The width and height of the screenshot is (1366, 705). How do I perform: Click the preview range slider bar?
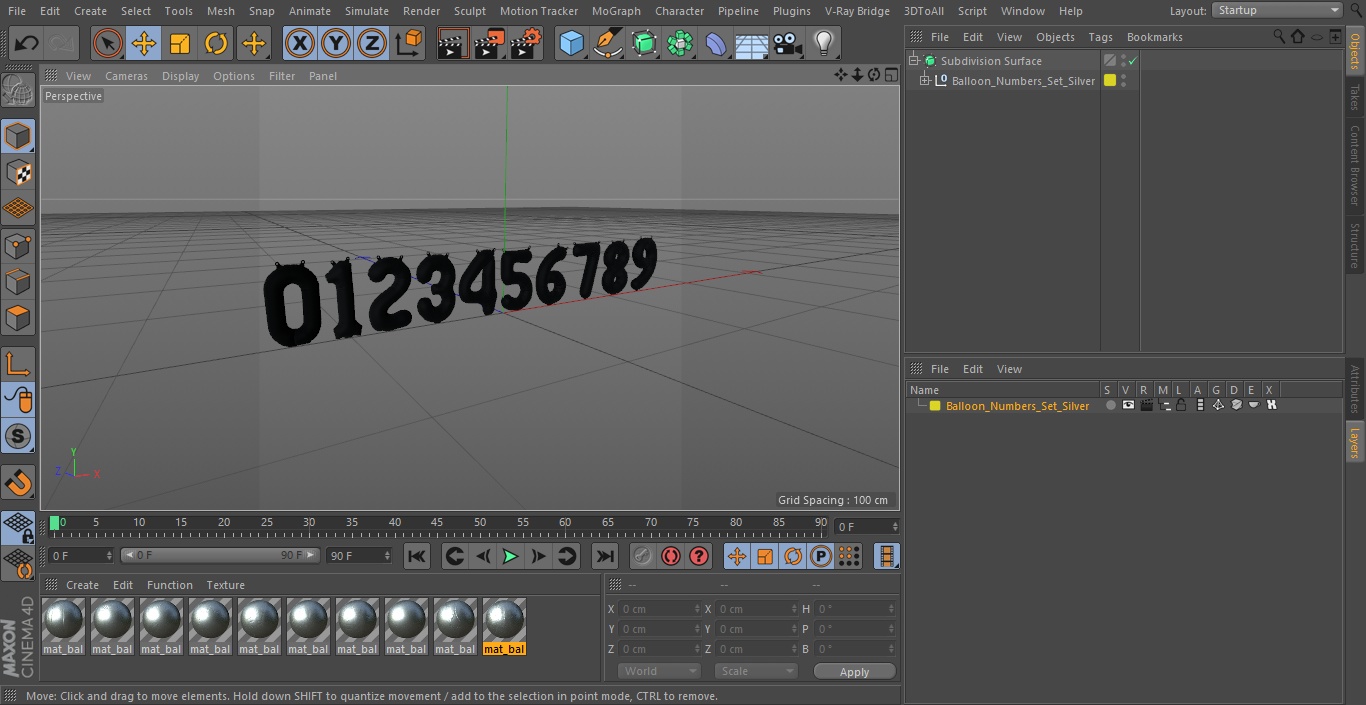220,555
